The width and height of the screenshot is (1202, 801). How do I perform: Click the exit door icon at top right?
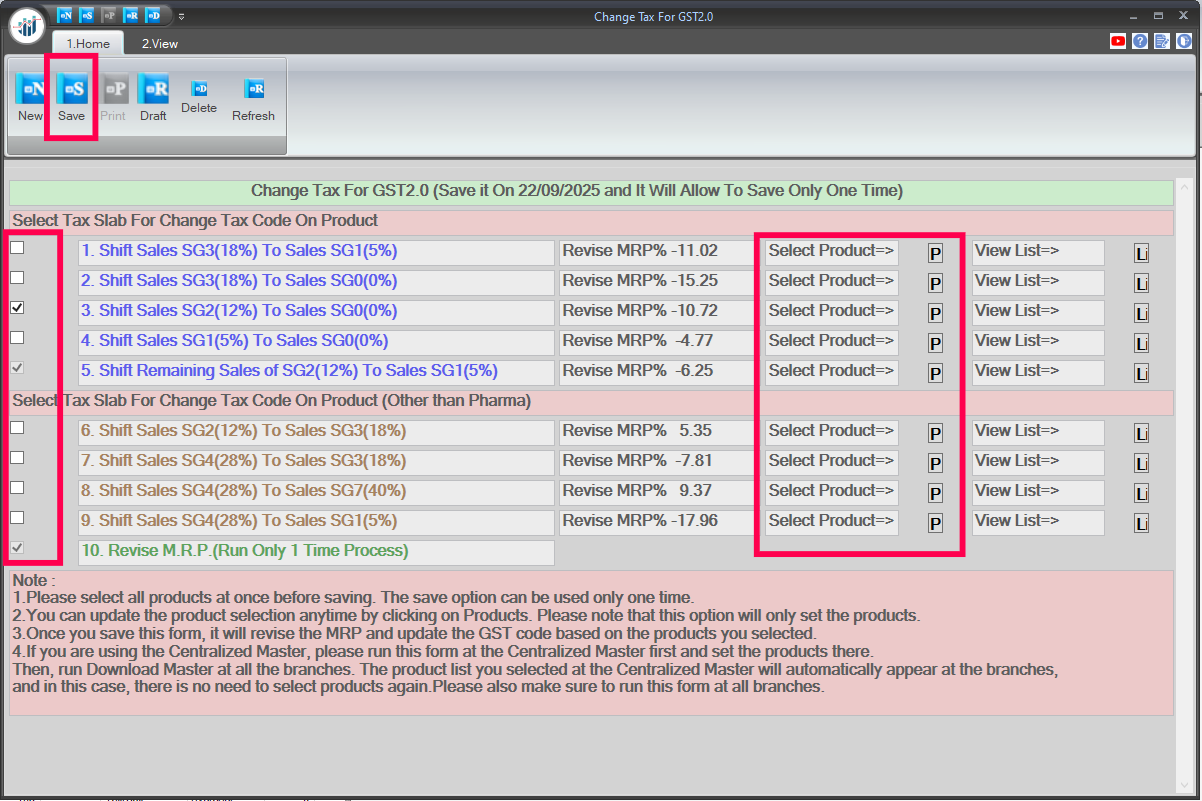tap(1184, 41)
